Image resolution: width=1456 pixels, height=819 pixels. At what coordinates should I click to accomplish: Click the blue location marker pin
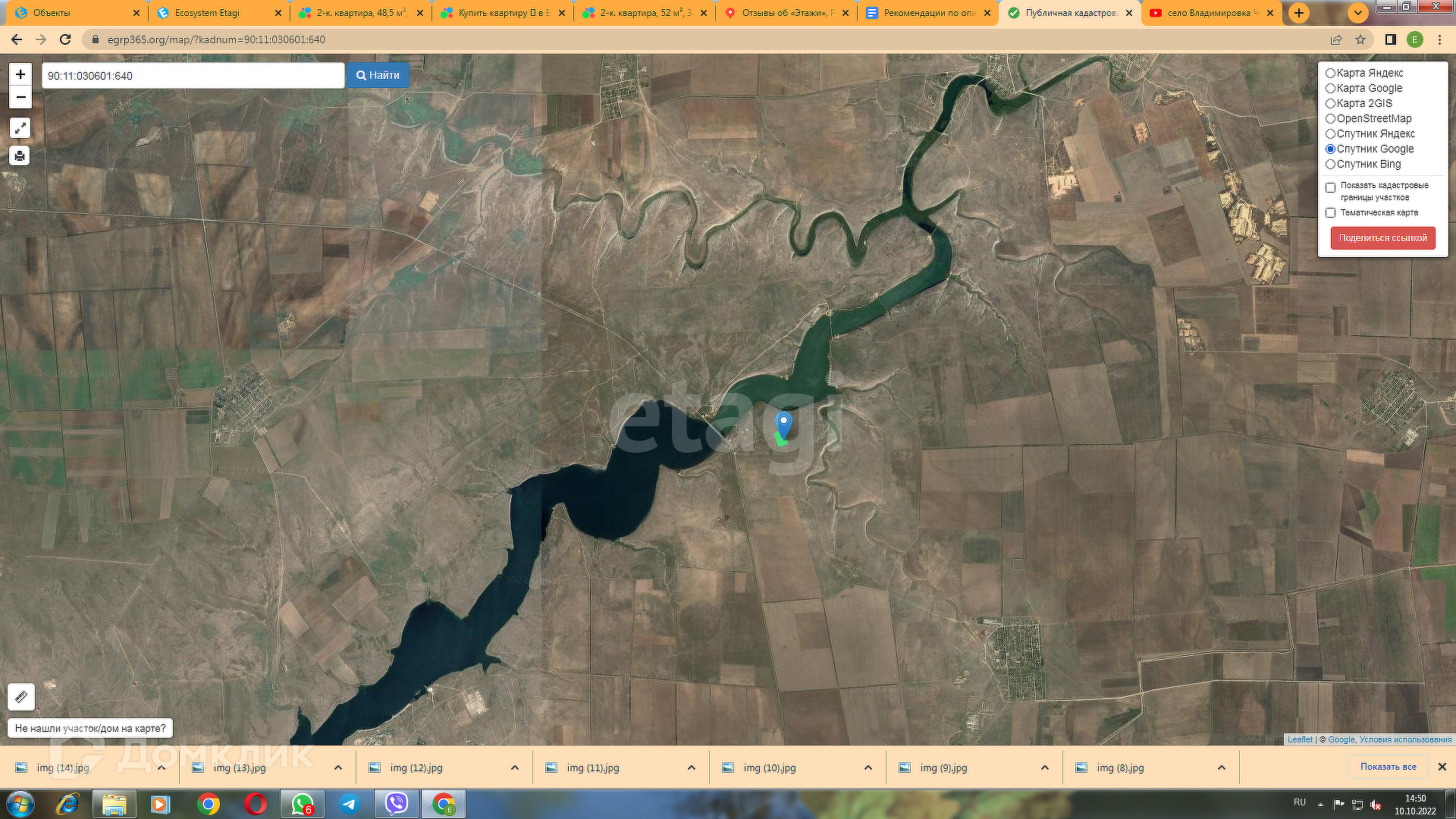[783, 423]
